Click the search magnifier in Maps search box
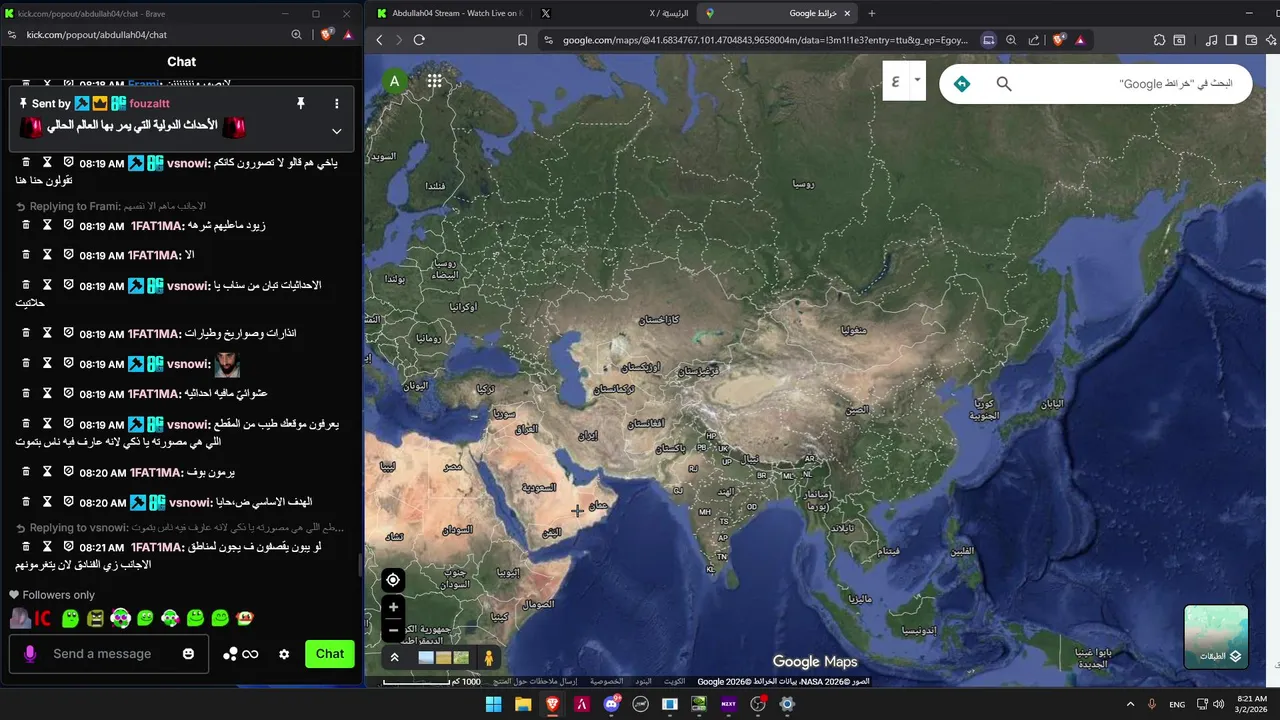The height and width of the screenshot is (720, 1280). point(1004,84)
